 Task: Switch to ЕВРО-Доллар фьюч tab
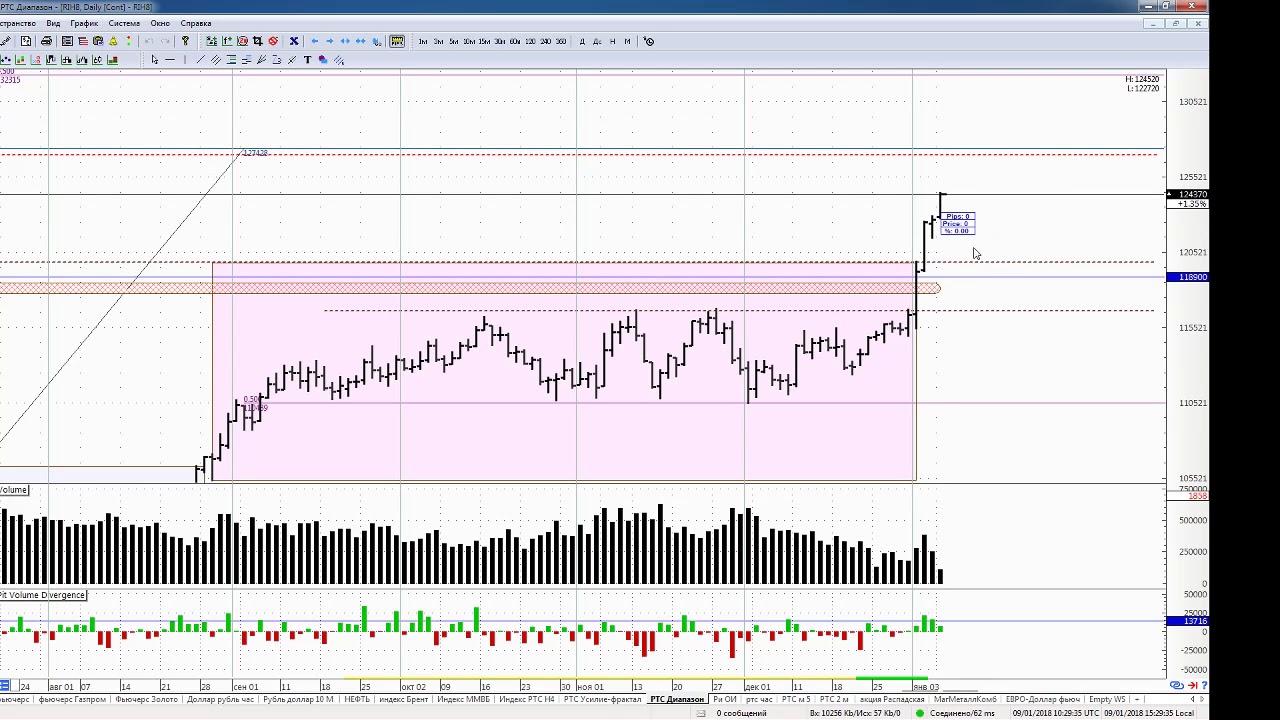1043,699
